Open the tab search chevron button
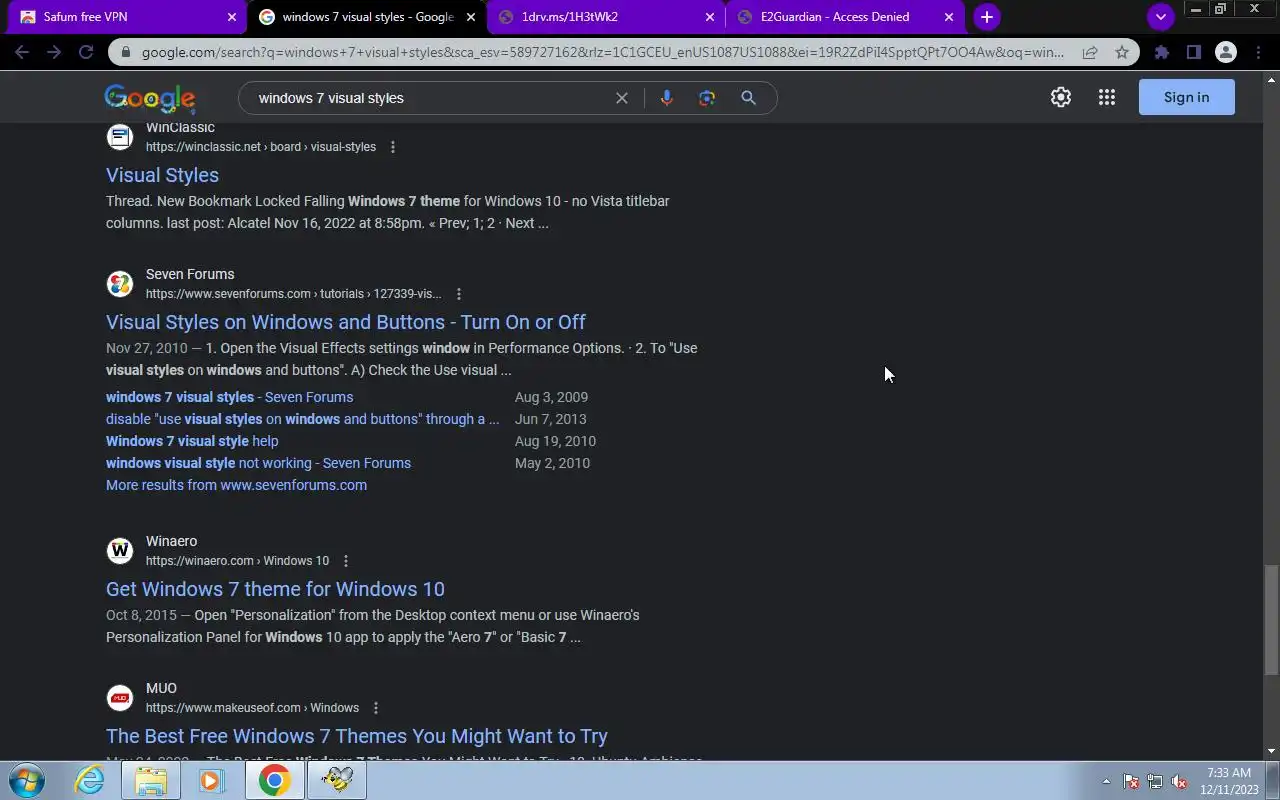Image resolution: width=1280 pixels, height=800 pixels. tap(1160, 17)
